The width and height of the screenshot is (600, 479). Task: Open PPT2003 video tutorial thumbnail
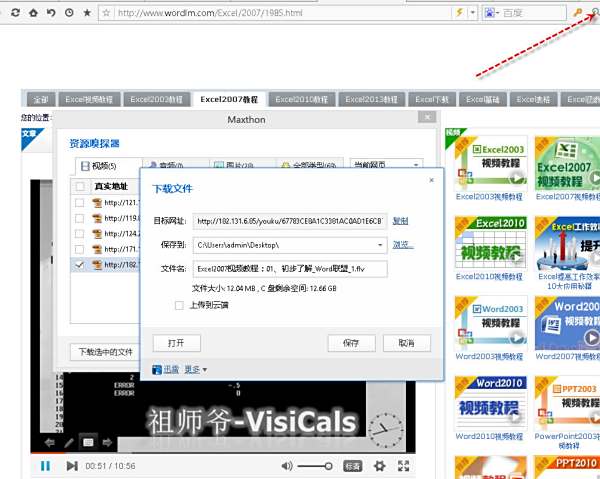[x=567, y=403]
